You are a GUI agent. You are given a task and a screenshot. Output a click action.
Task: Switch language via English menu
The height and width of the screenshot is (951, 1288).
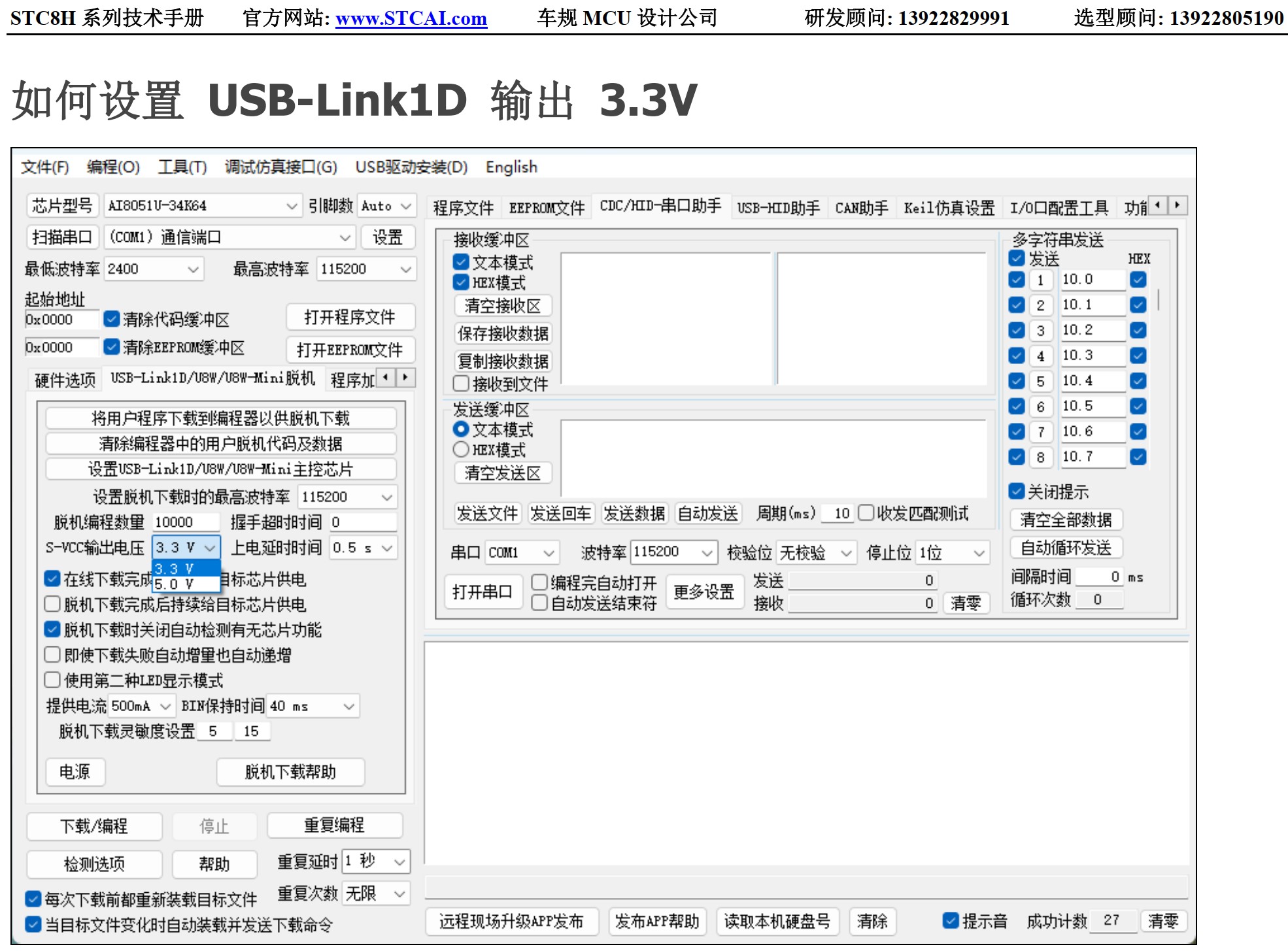(x=511, y=167)
